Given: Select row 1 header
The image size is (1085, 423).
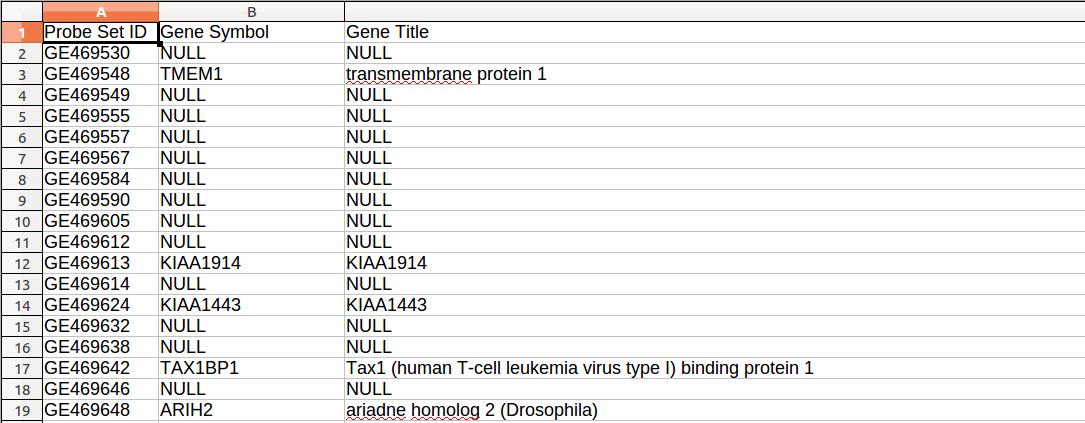Looking at the screenshot, I should coord(21,32).
